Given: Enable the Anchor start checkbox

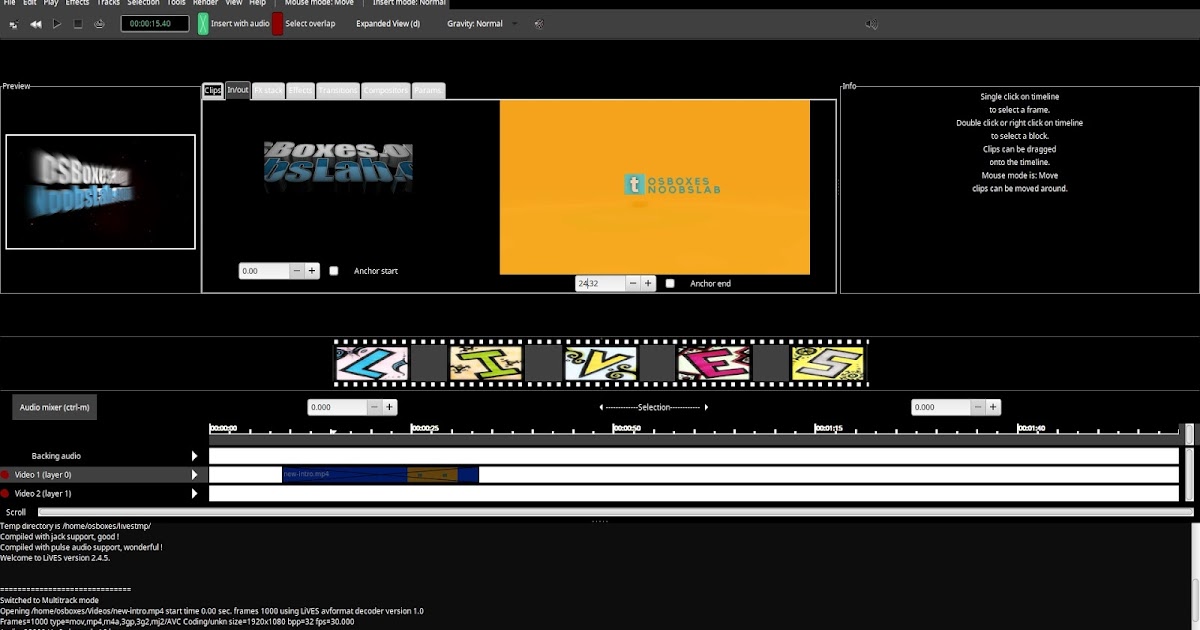Looking at the screenshot, I should (x=334, y=271).
